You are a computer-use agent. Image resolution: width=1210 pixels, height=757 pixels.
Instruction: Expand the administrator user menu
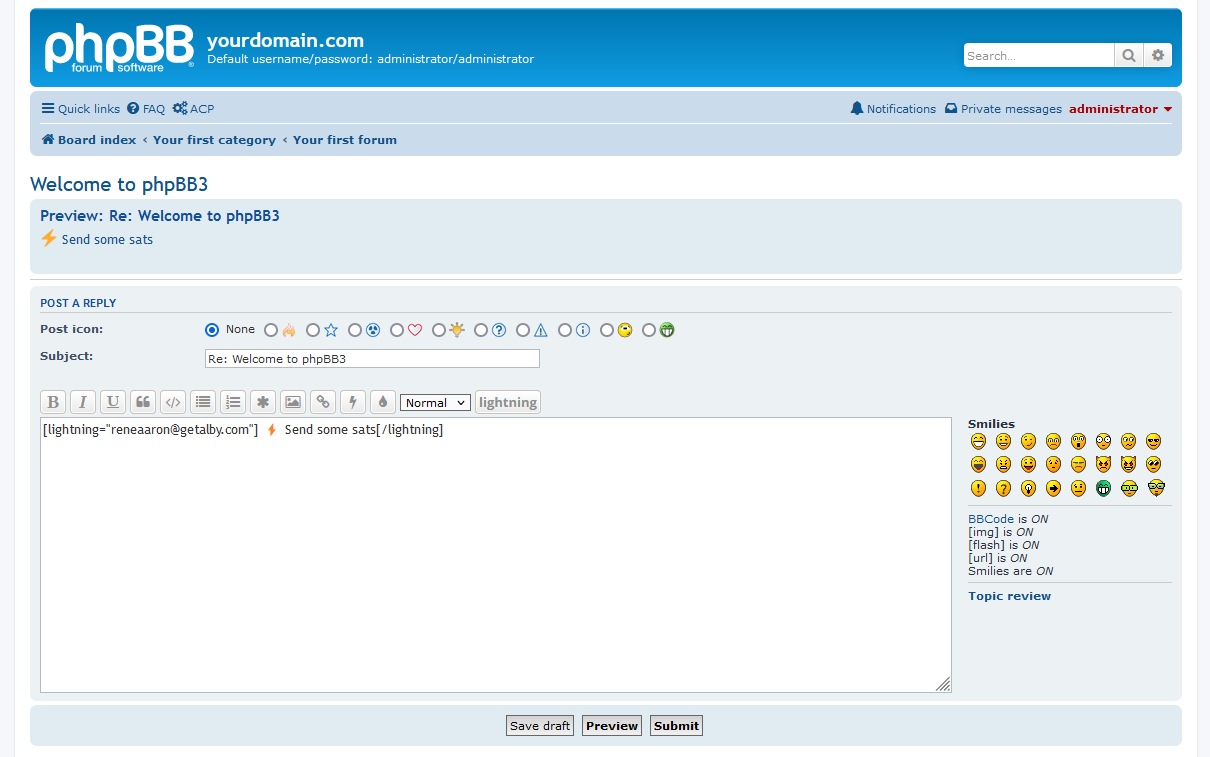pyautogui.click(x=1120, y=109)
